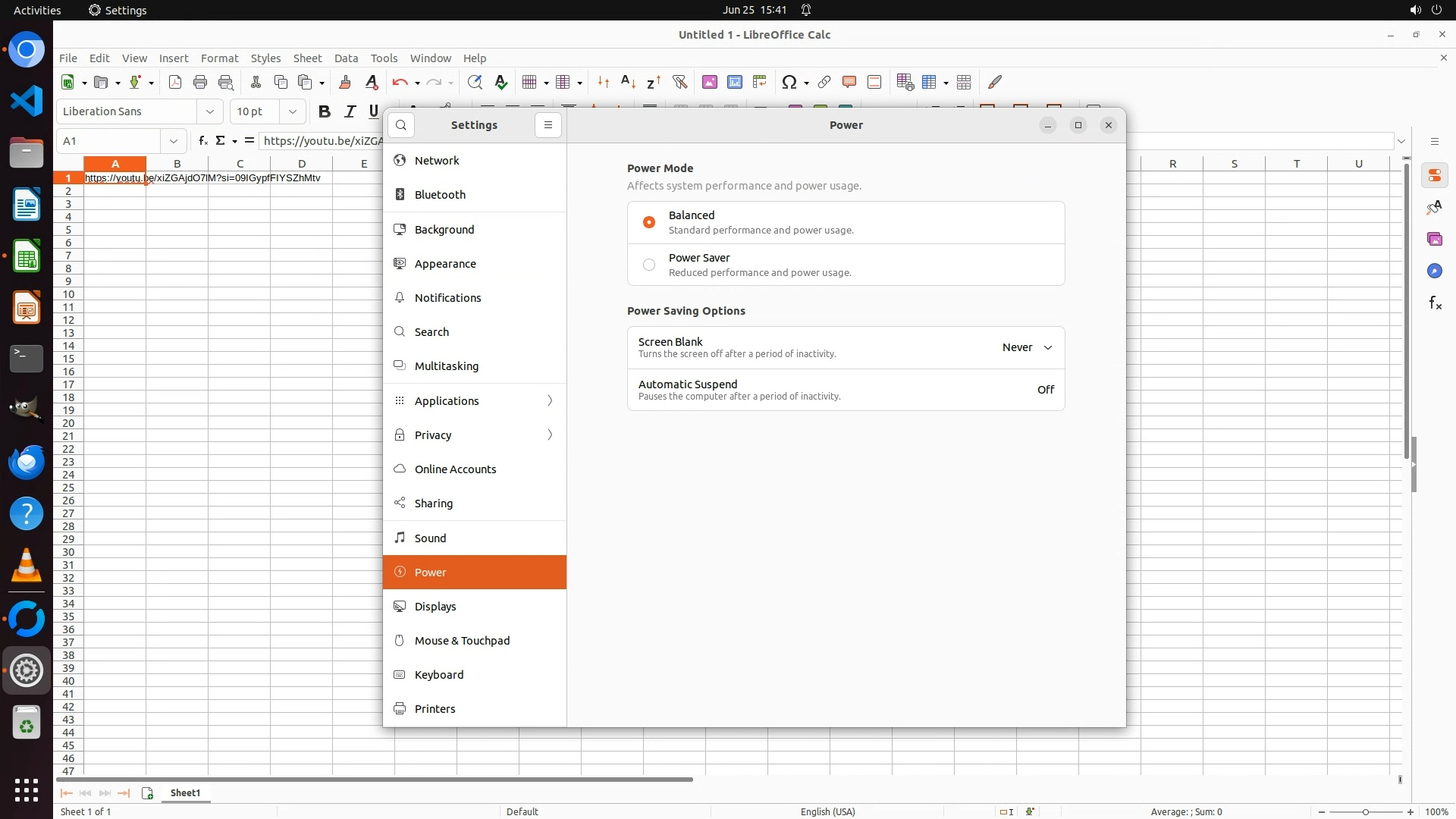Select the Balanced power mode
Viewport: 1456px width, 819px height.
click(649, 222)
